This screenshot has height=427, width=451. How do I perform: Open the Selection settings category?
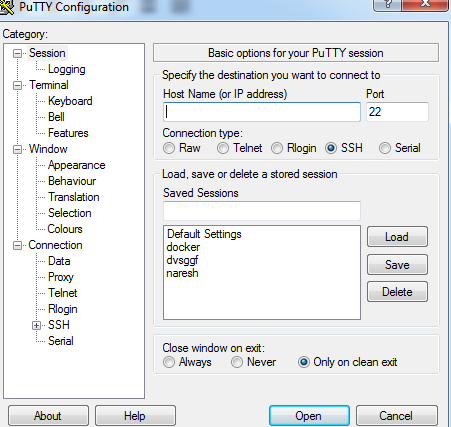pos(70,213)
